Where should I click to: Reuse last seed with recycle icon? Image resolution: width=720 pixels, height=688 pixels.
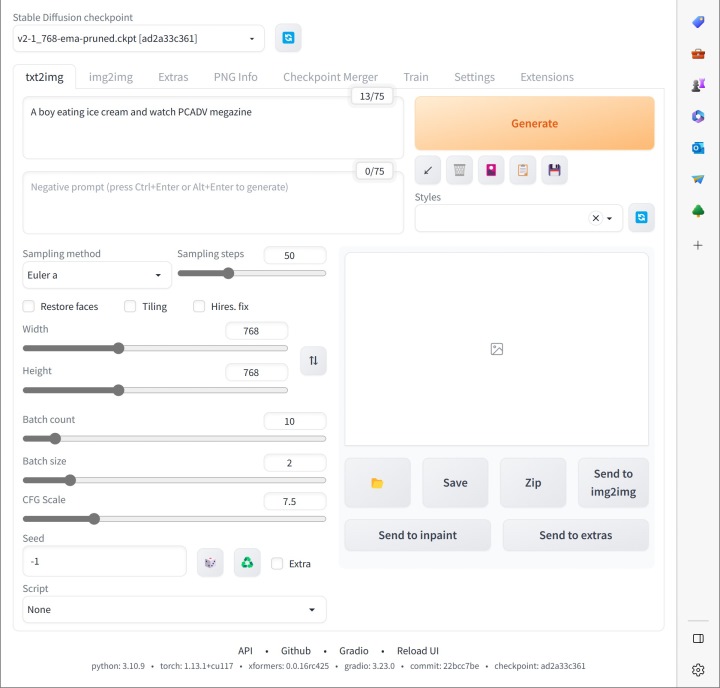(x=247, y=563)
